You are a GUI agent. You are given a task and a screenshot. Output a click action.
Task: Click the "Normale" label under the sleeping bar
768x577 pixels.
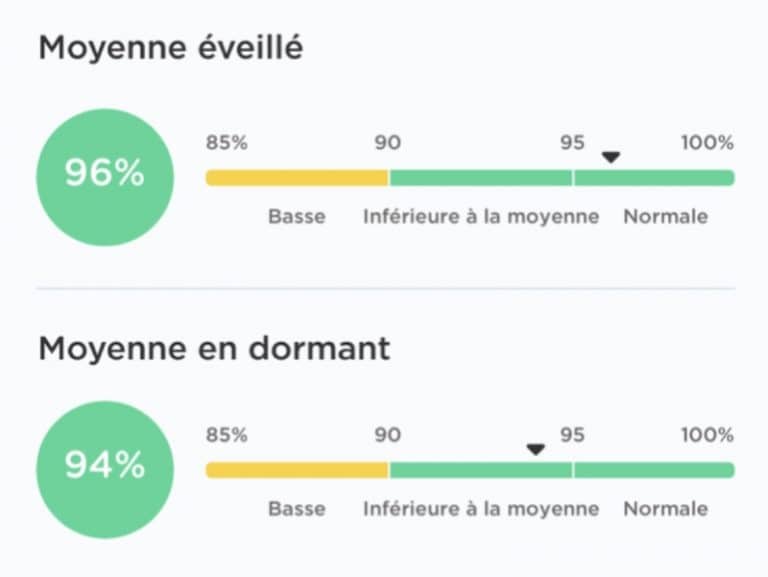(x=666, y=508)
